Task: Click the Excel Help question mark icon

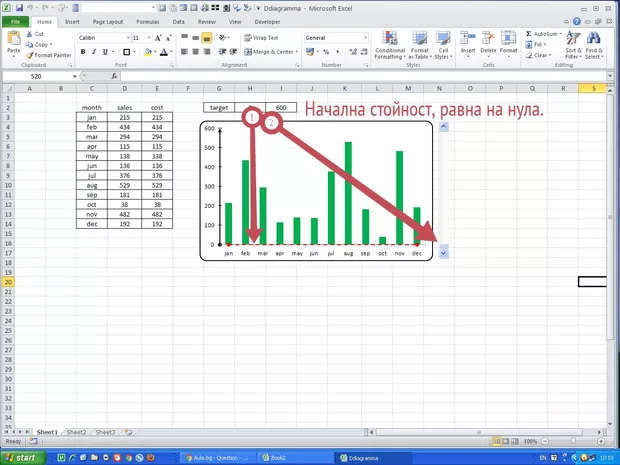Action: (577, 22)
